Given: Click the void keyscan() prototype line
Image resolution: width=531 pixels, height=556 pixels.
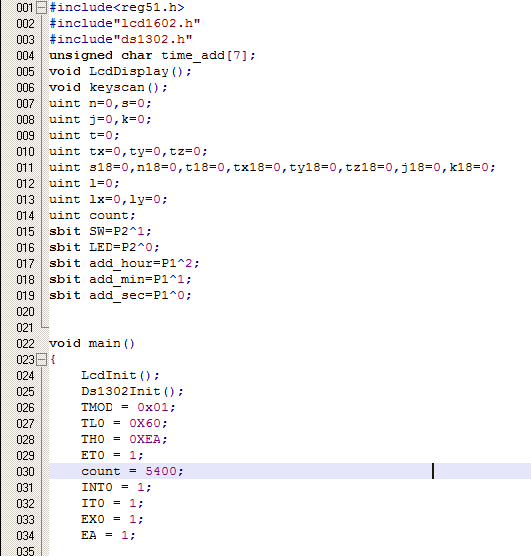Looking at the screenshot, I should pos(108,88).
